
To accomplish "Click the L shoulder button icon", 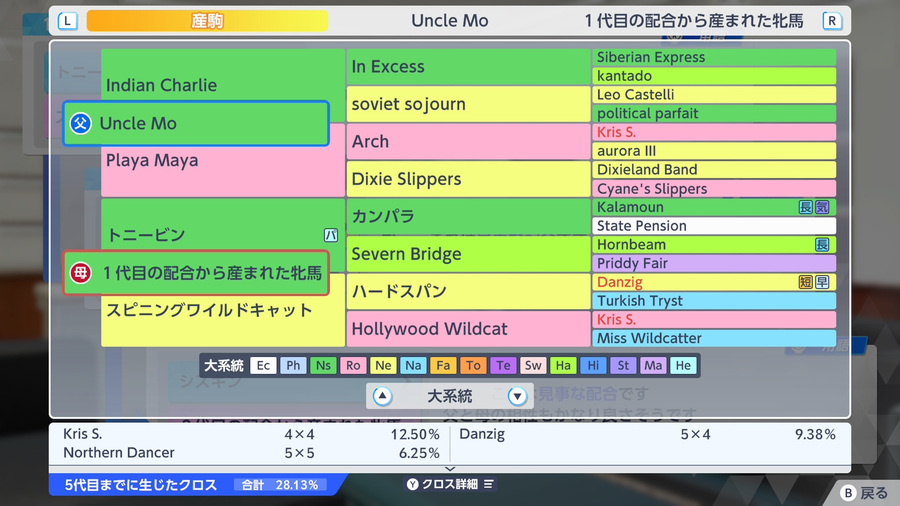I will click(68, 21).
